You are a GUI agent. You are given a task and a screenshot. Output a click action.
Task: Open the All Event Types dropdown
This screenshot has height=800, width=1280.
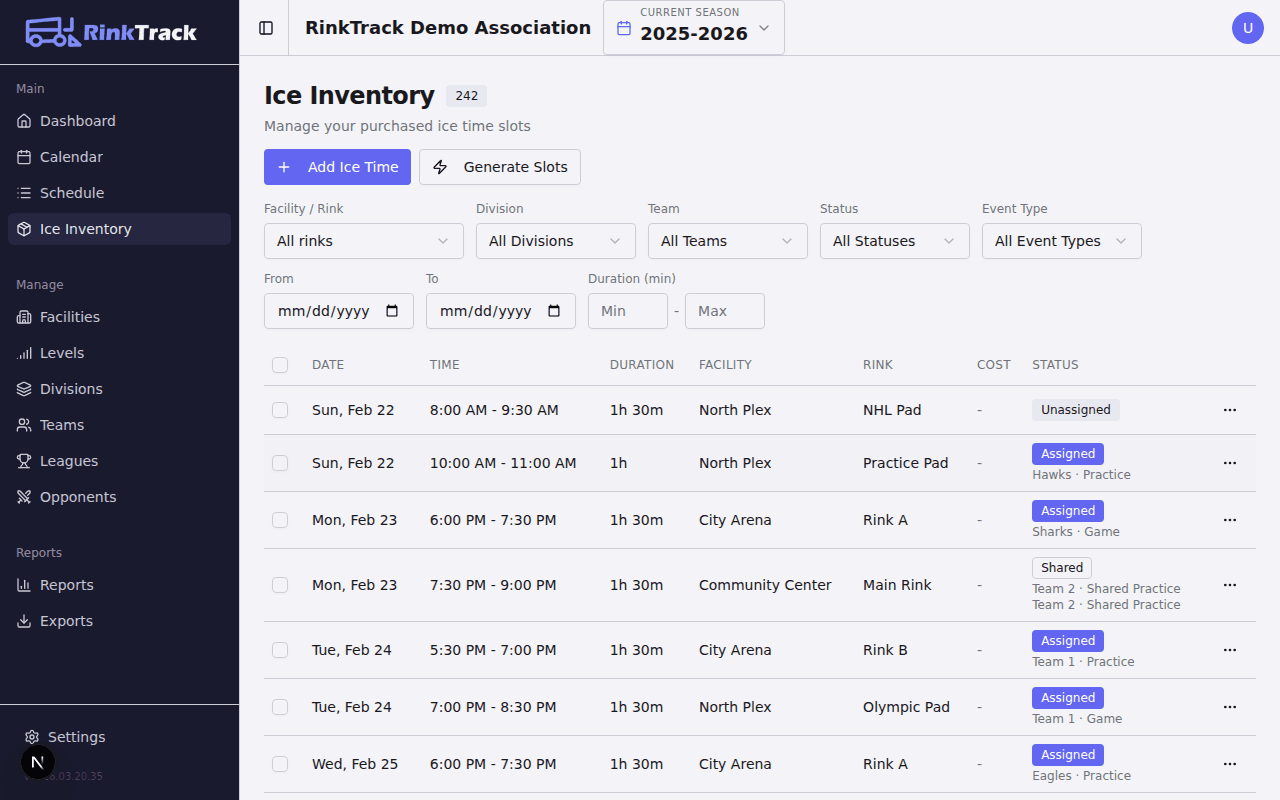[x=1061, y=241]
